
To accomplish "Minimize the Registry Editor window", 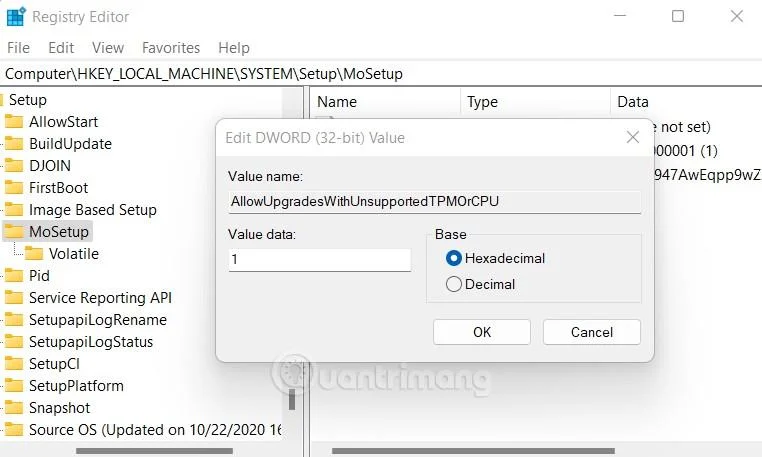I will (x=620, y=16).
